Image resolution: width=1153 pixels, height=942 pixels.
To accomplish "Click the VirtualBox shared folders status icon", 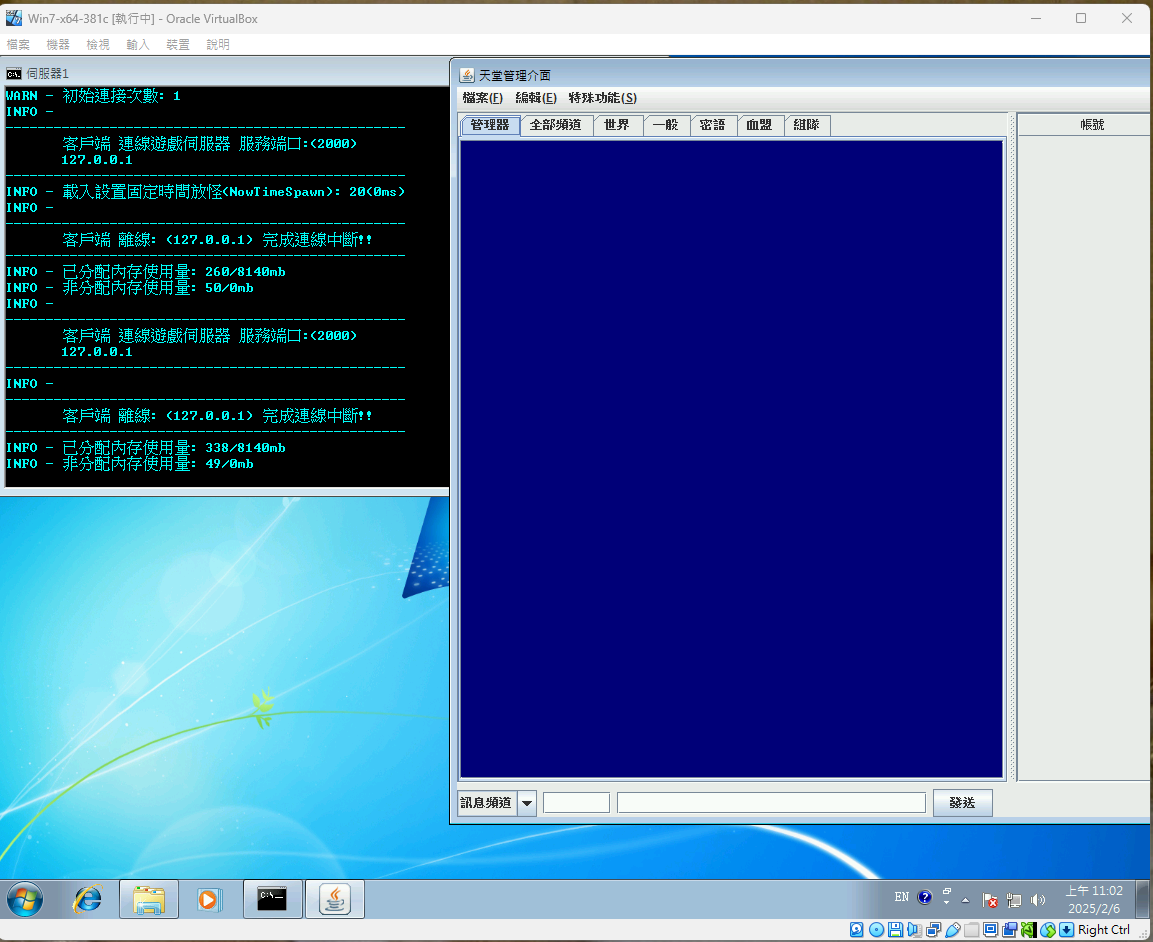I will tap(972, 929).
